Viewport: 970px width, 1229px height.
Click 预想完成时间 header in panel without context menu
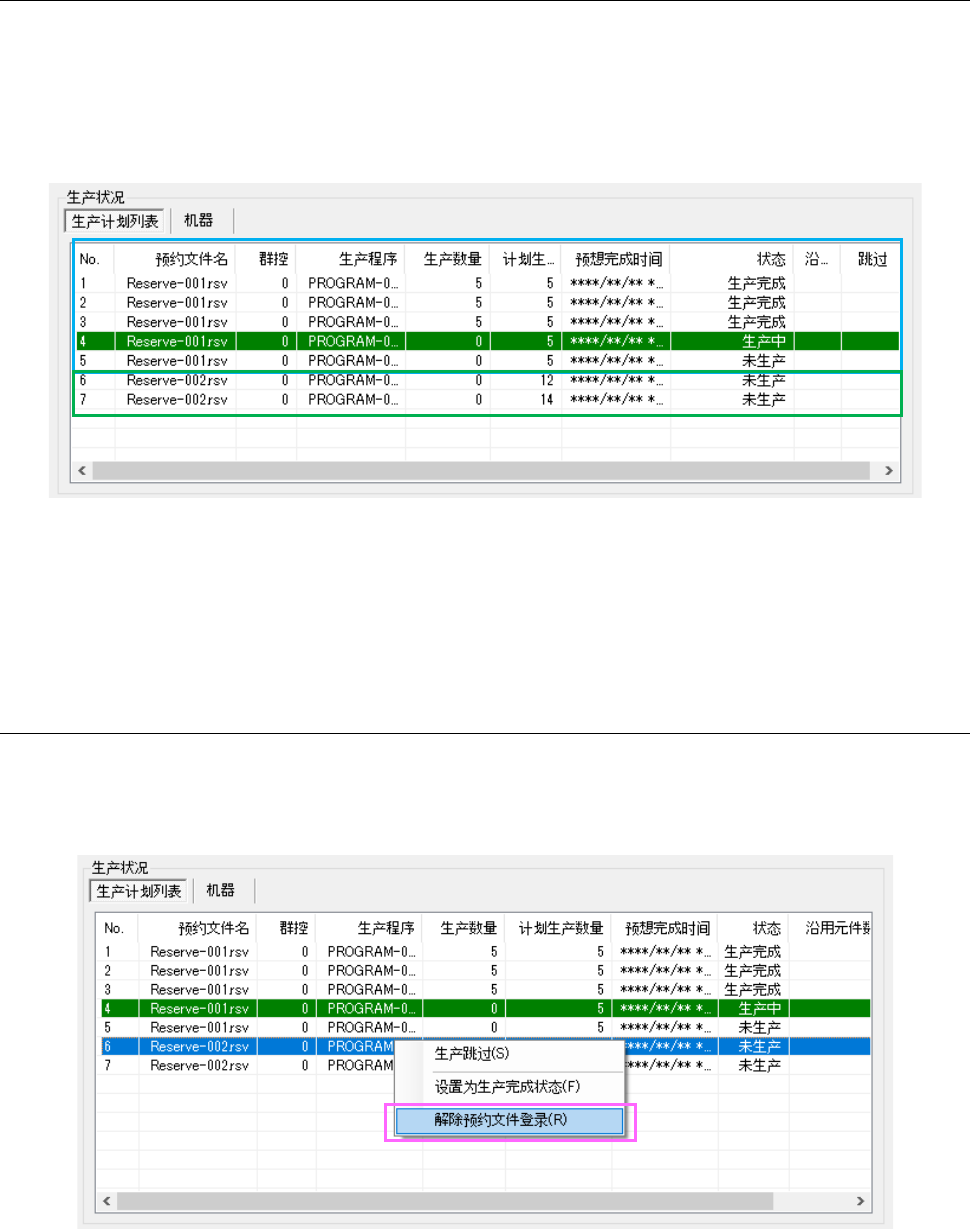pos(615,258)
